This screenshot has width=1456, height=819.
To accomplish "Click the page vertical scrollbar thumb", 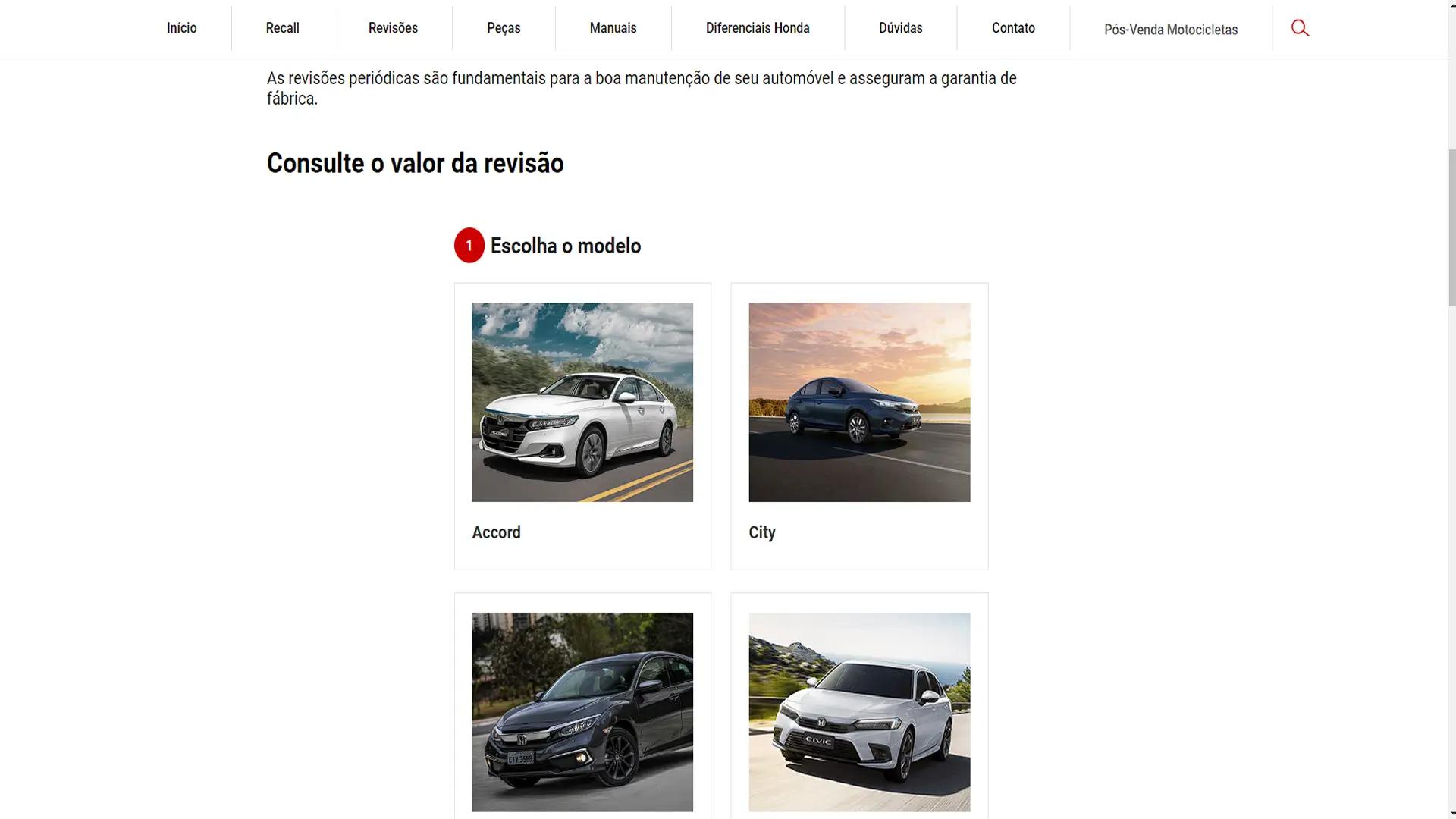I will pos(1452,227).
